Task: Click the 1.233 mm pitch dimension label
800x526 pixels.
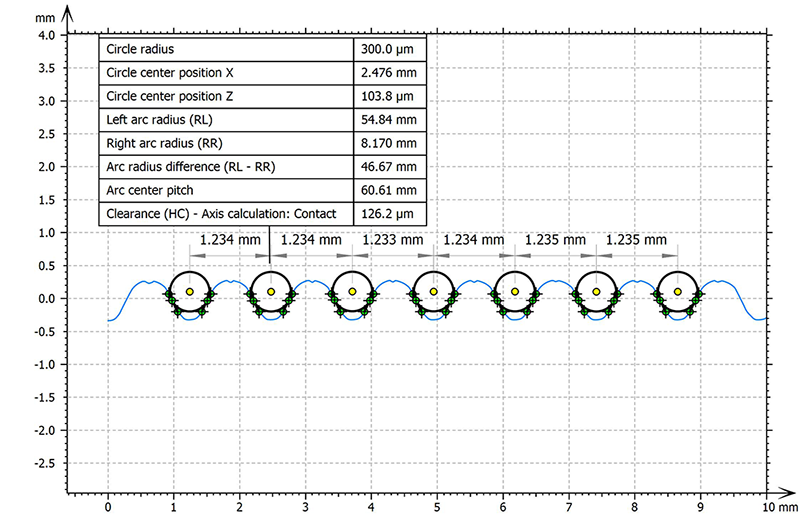Action: click(392, 239)
